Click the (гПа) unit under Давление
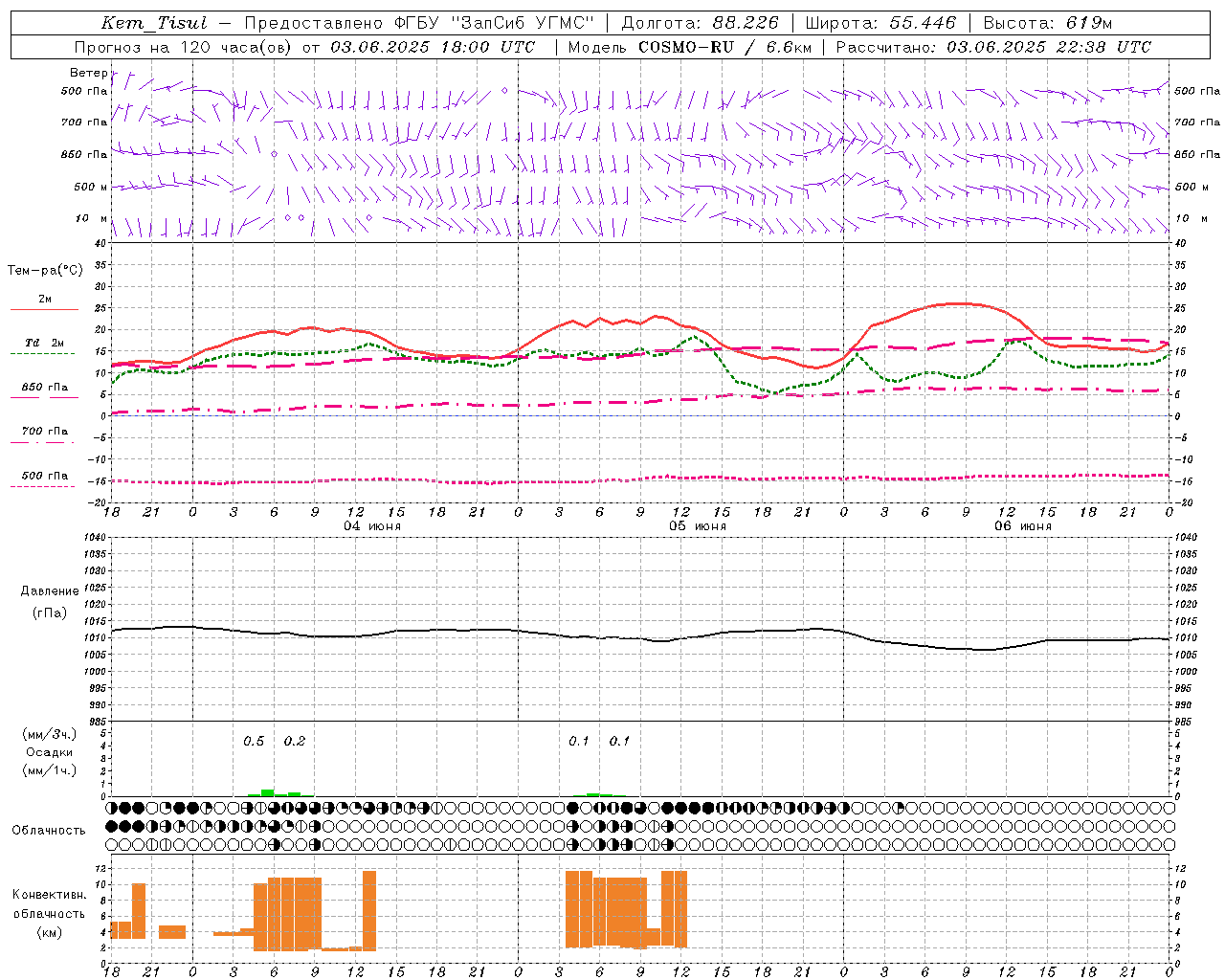1225x980 pixels. click(50, 612)
